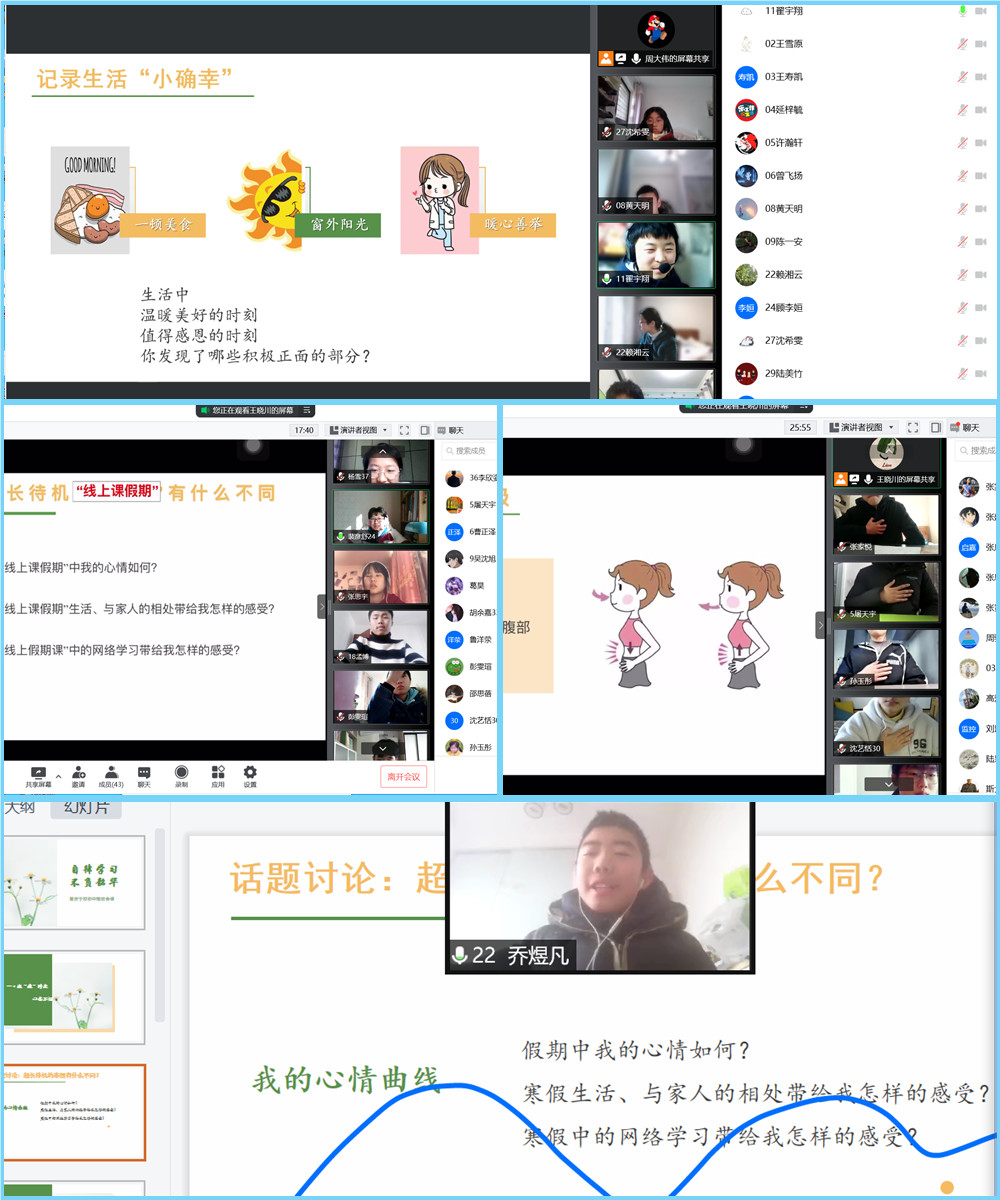Toggle side panel icon in the 17:40 window
The image size is (1000, 1200).
[424, 430]
